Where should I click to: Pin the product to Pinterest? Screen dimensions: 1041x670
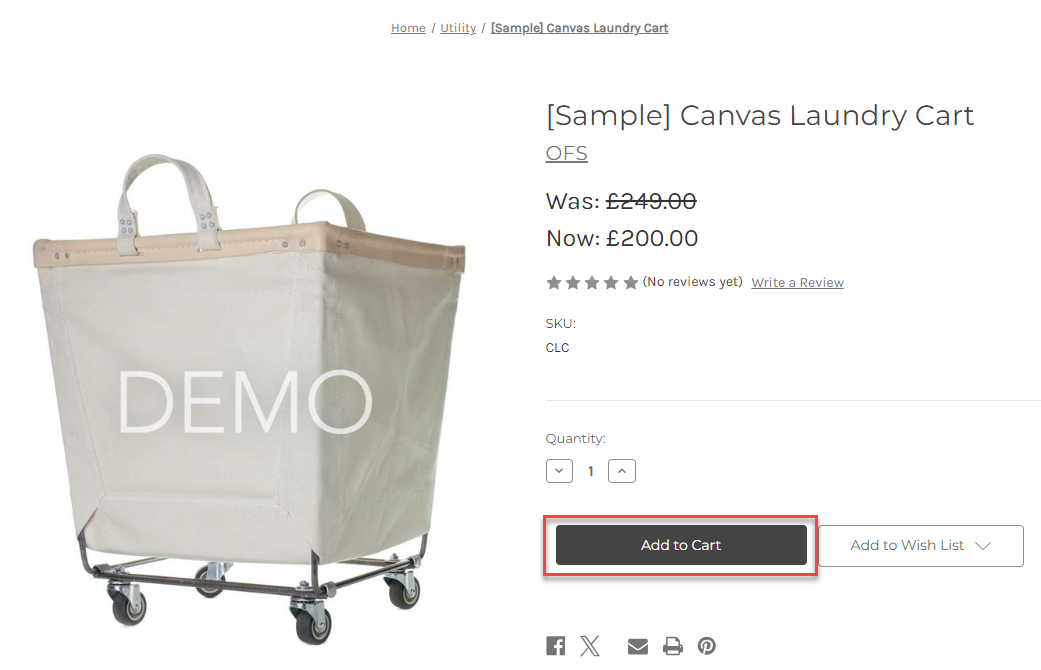pos(707,645)
